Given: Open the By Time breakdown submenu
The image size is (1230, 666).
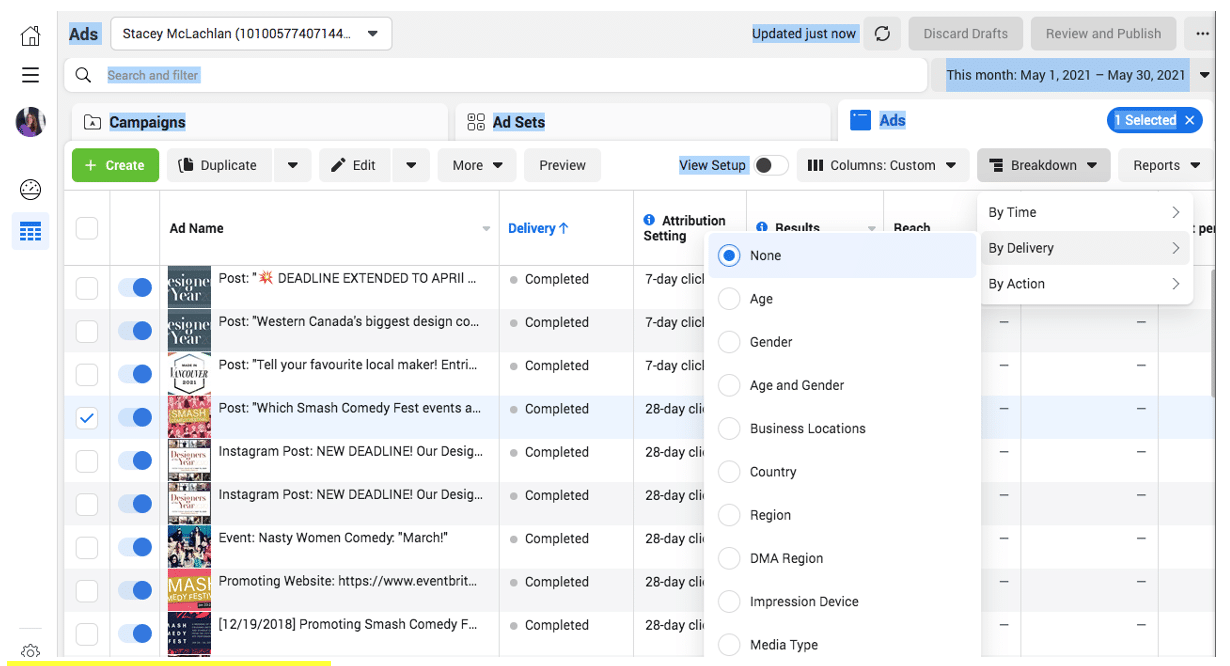Looking at the screenshot, I should pos(1085,212).
